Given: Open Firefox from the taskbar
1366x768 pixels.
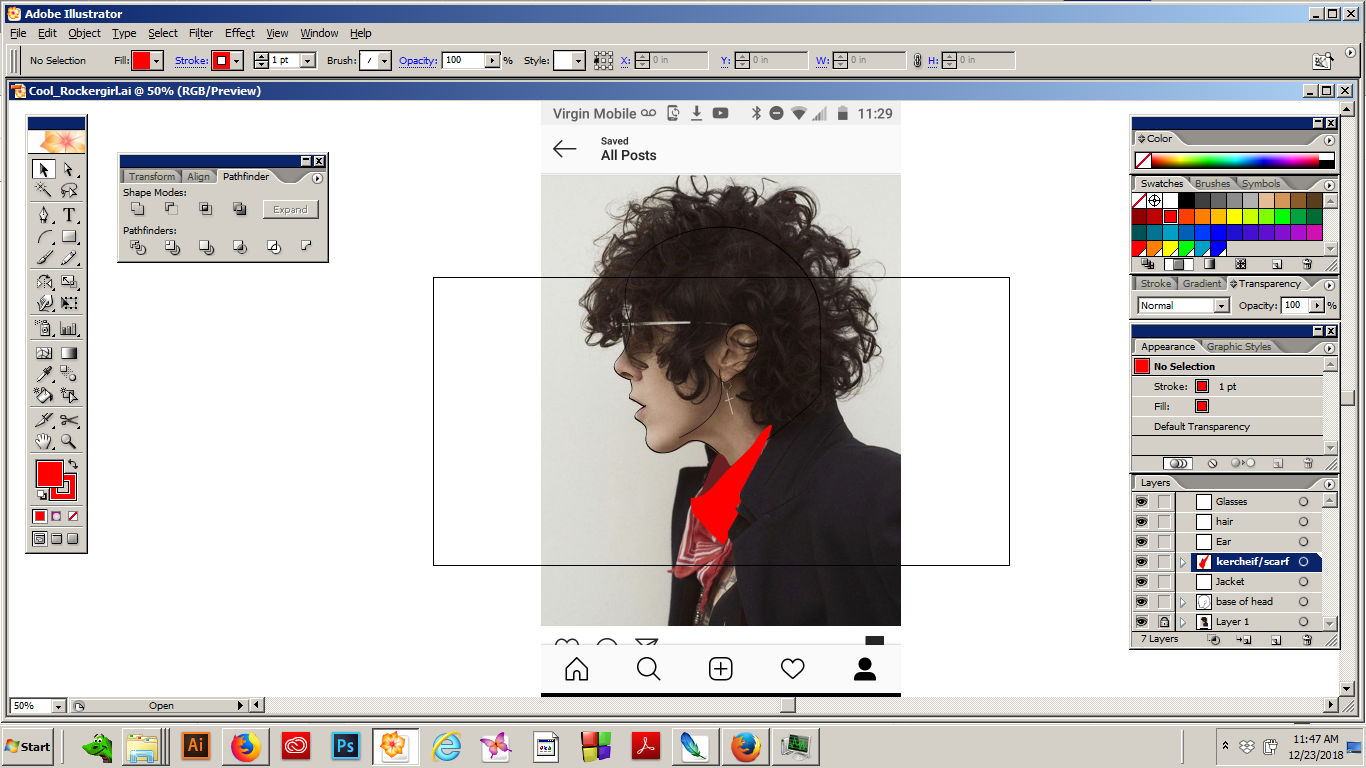Looking at the screenshot, I should click(245, 746).
